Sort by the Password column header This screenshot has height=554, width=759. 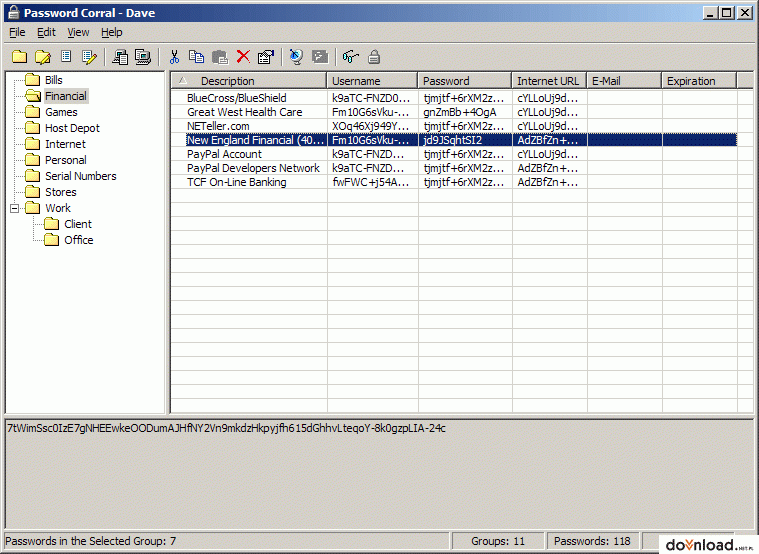[465, 81]
